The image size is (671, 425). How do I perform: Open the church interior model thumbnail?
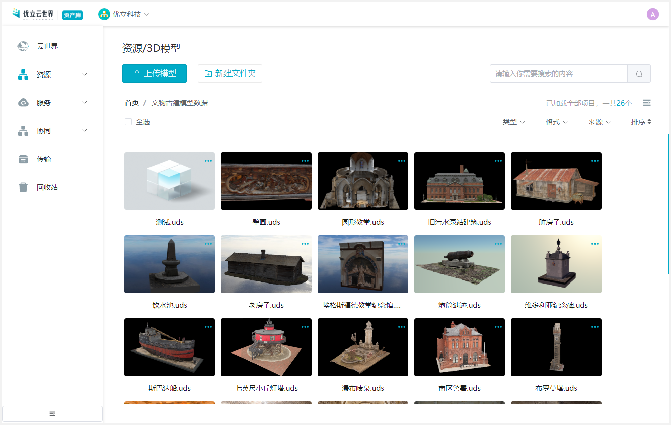[363, 181]
